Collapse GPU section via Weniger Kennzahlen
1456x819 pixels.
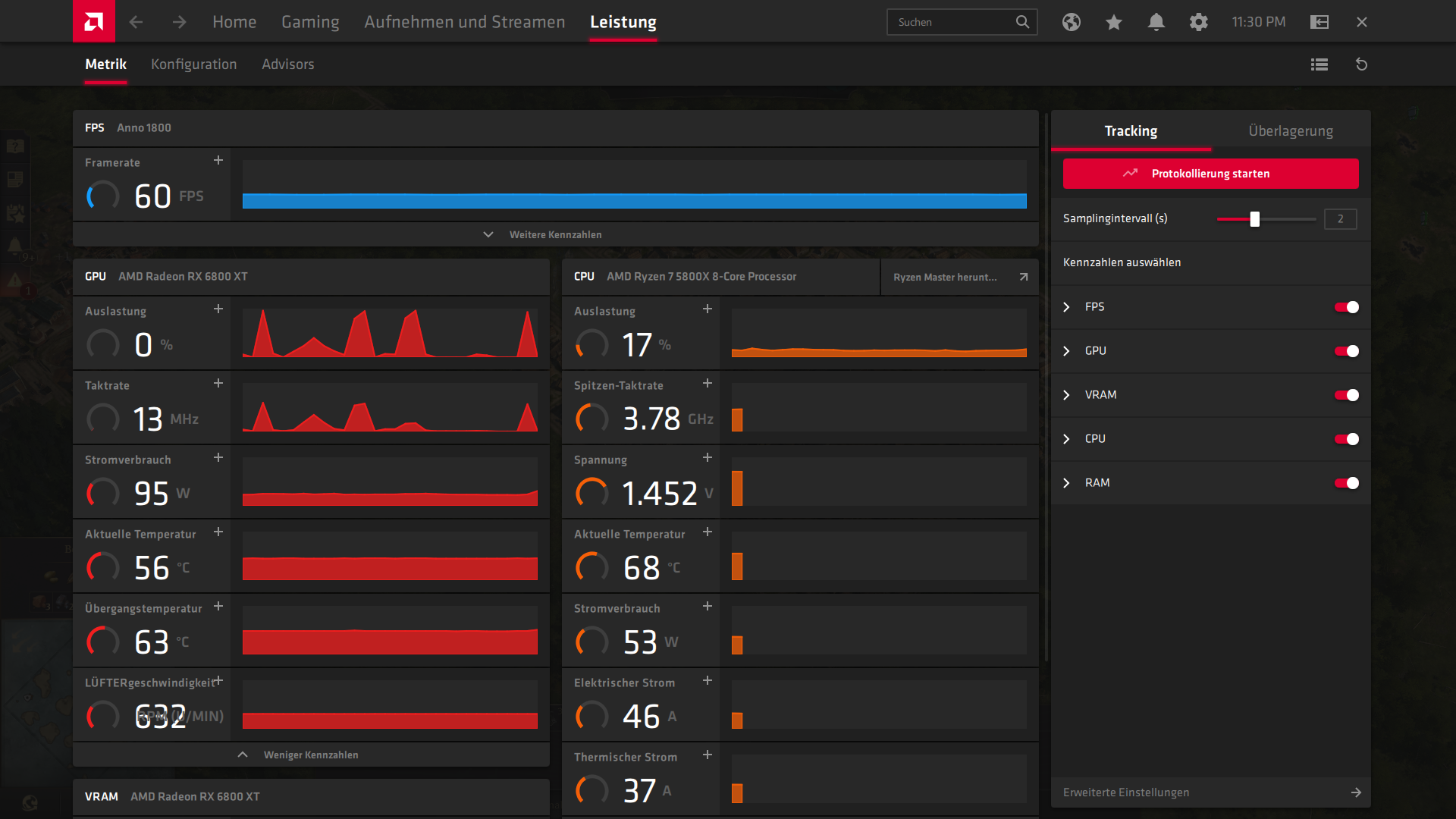311,755
